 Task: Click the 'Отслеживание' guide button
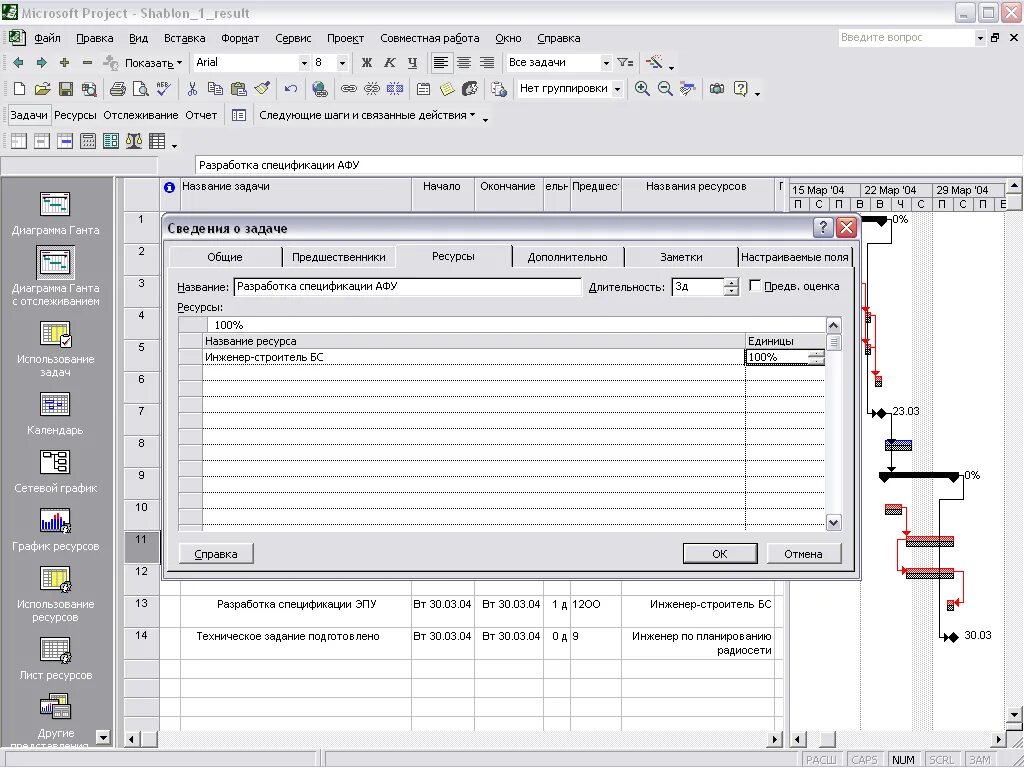140,115
